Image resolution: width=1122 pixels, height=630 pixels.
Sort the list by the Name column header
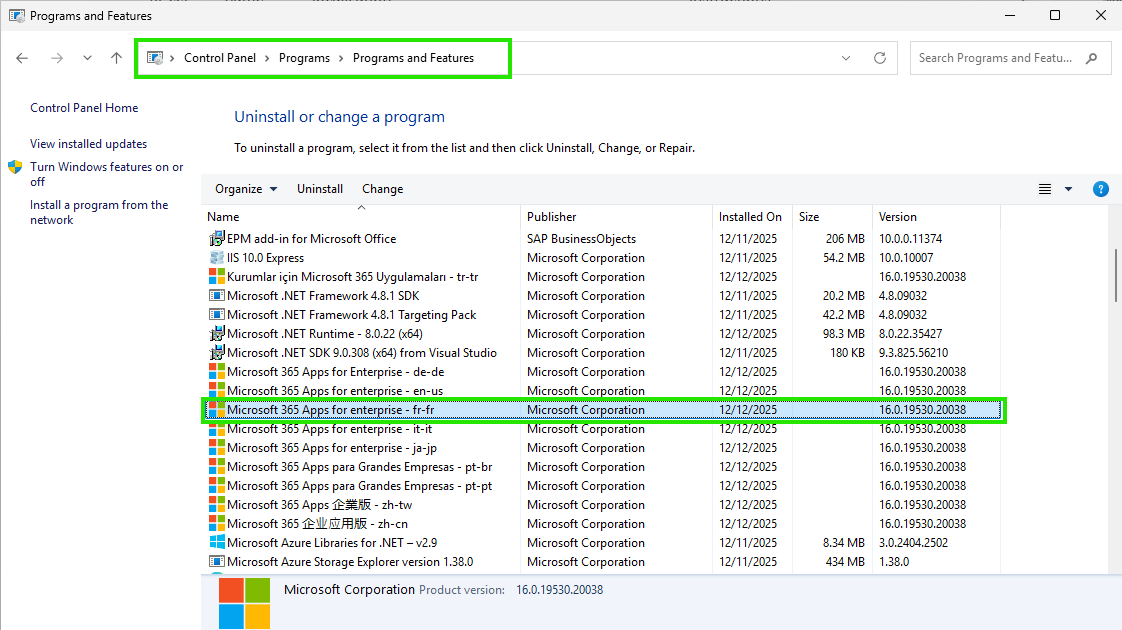(361, 216)
